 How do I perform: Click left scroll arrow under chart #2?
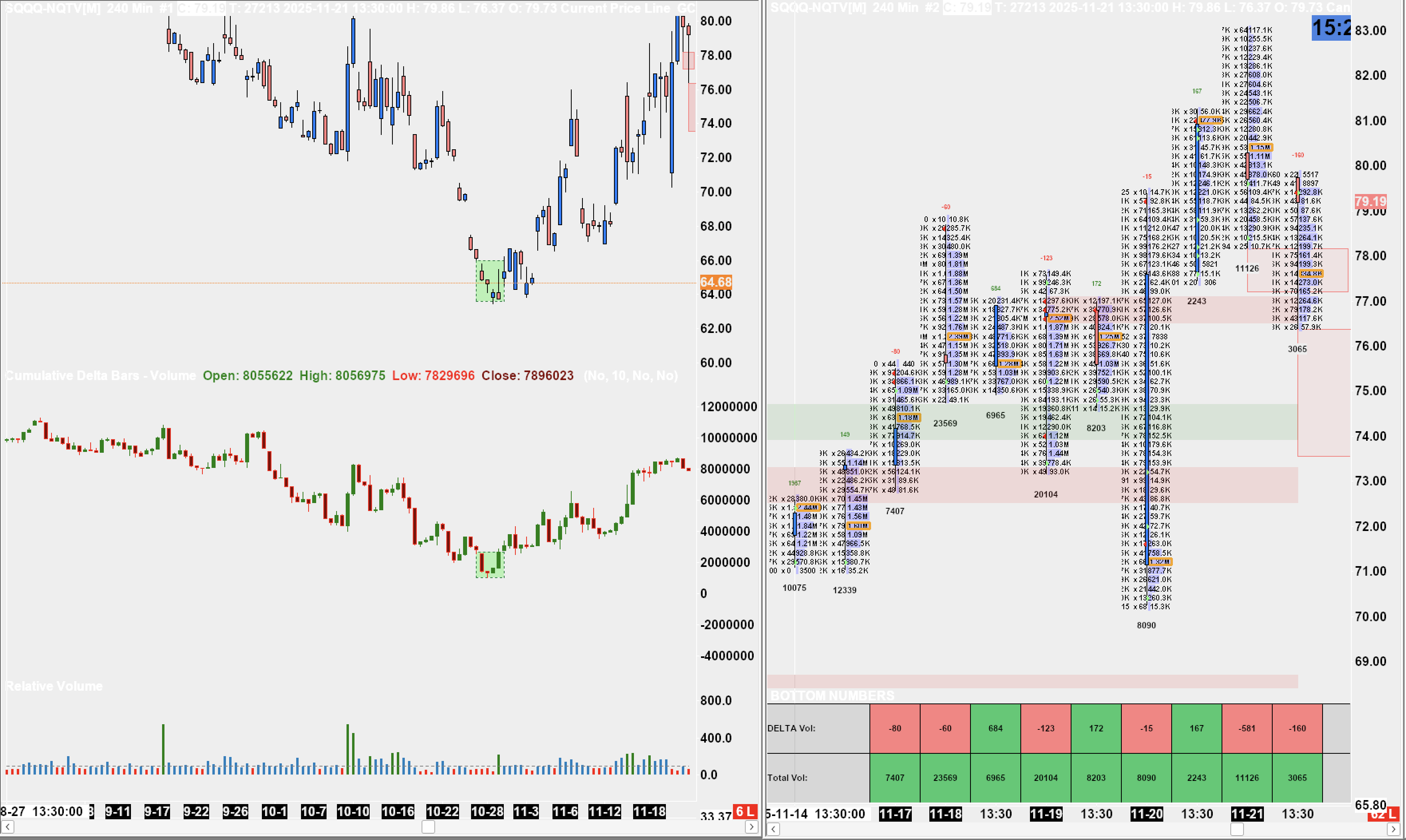point(774,829)
